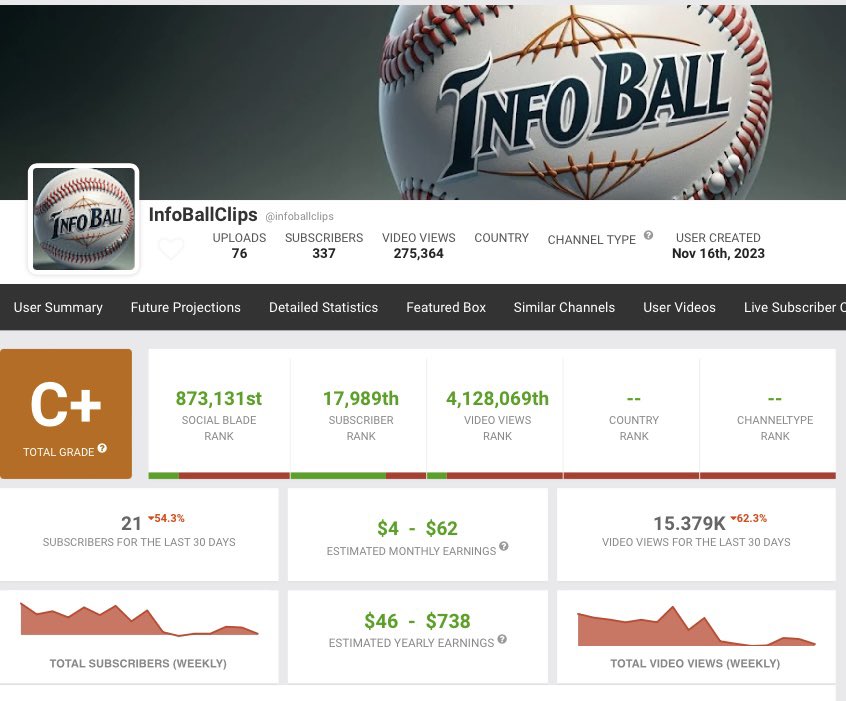Click the Social Blade Rank progress bar
Image resolution: width=846 pixels, height=701 pixels.
coord(219,475)
